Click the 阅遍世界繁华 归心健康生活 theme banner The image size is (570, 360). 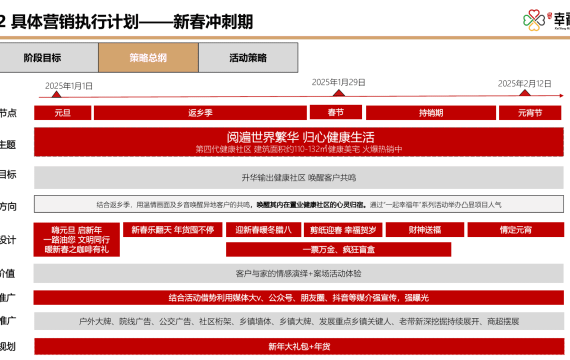(x=299, y=142)
